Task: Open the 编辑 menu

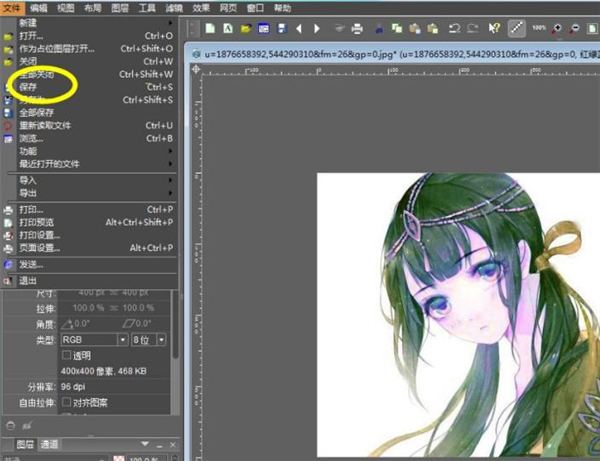Action: coord(39,8)
